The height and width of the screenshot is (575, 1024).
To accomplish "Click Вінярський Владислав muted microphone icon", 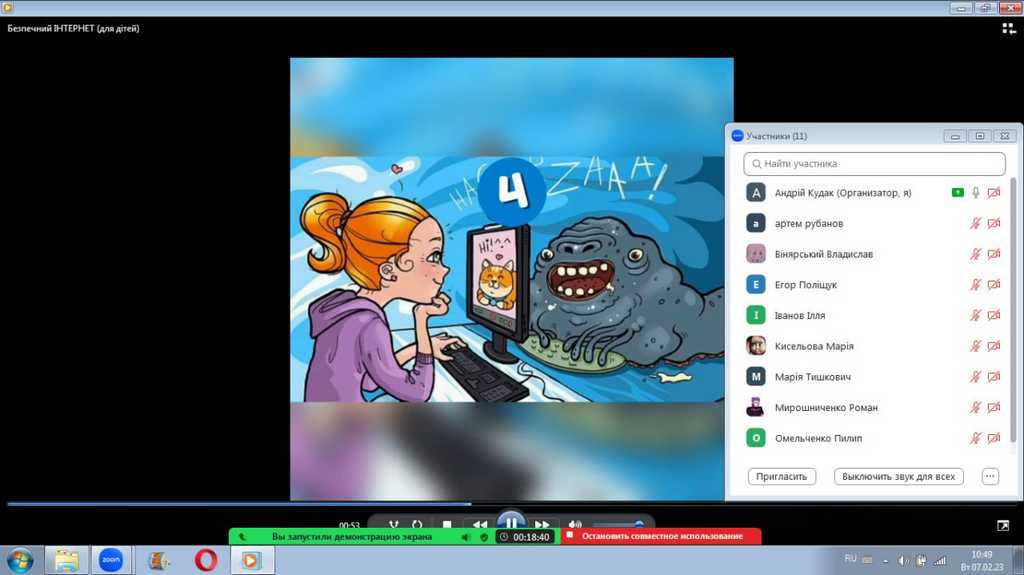I will 976,254.
